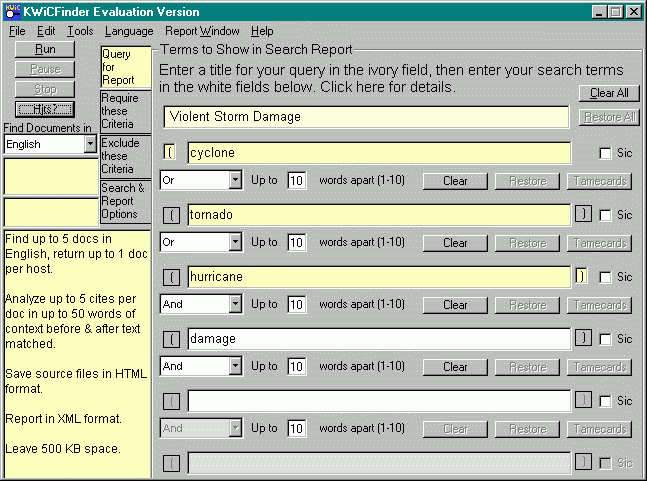
Task: Click the Violent Storm Damage title field
Action: click(x=366, y=117)
